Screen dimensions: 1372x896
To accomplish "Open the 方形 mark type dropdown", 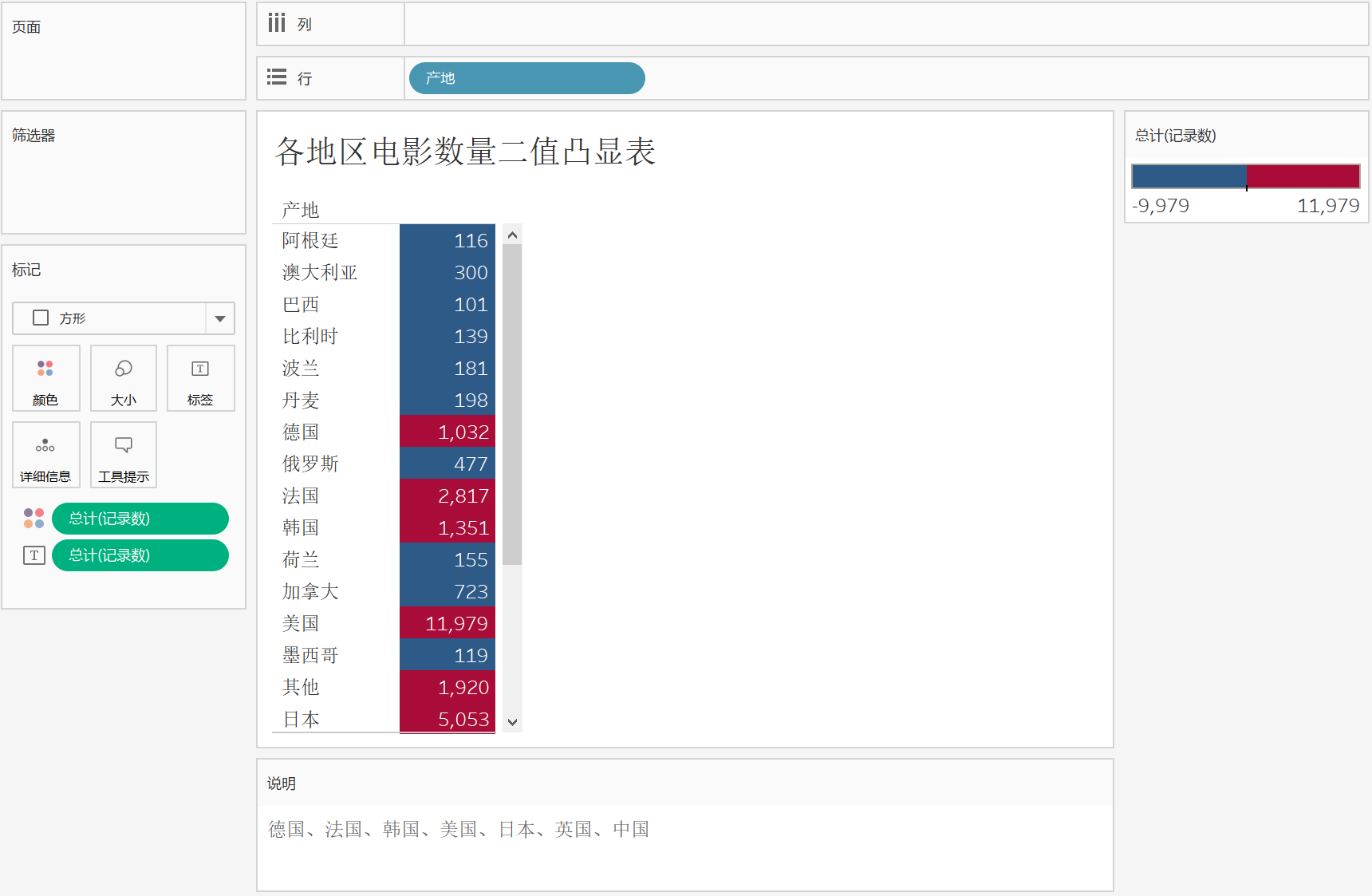I will 220,318.
